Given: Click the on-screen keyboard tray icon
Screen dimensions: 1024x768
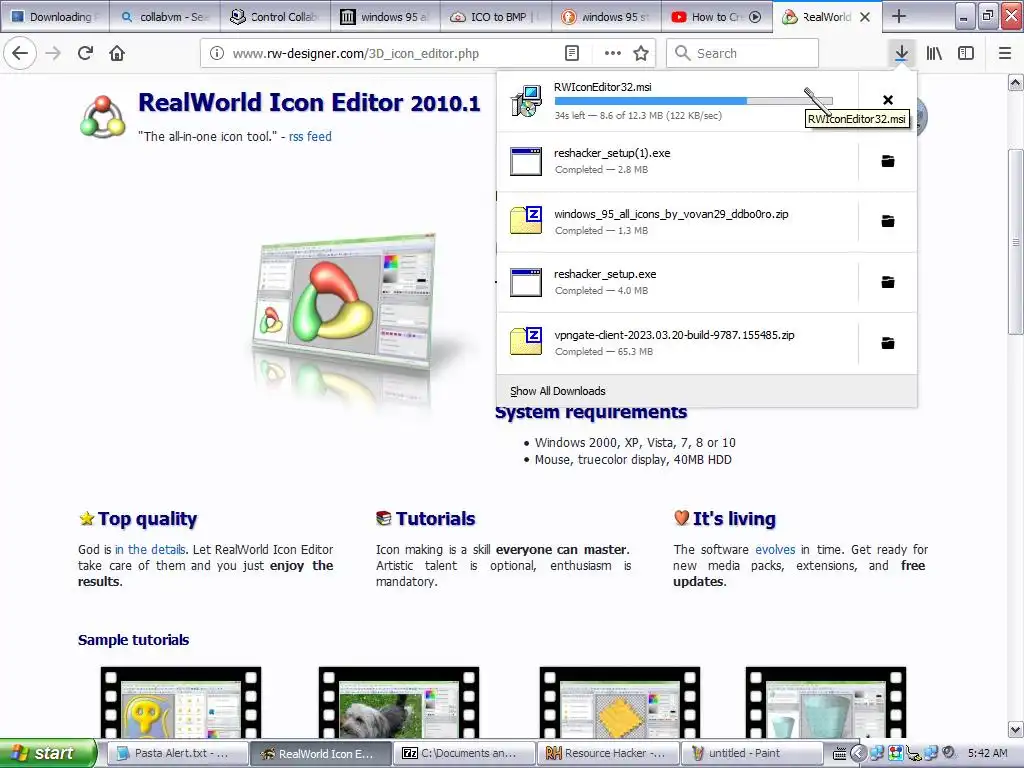Looking at the screenshot, I should point(840,754).
